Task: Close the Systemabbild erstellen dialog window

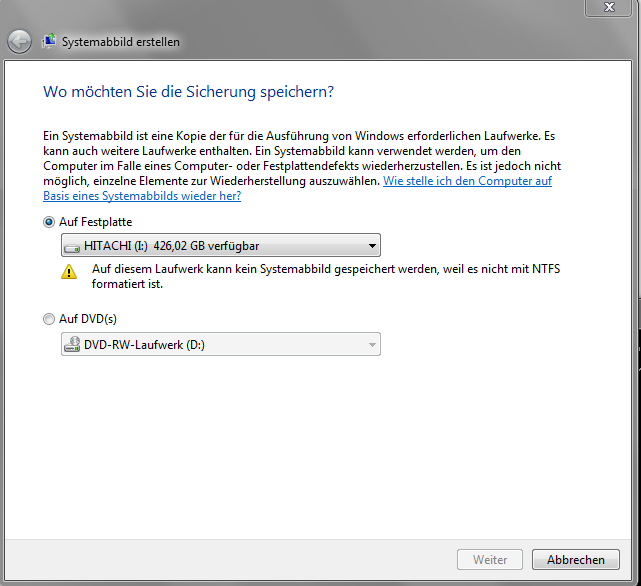Action: 608,7
